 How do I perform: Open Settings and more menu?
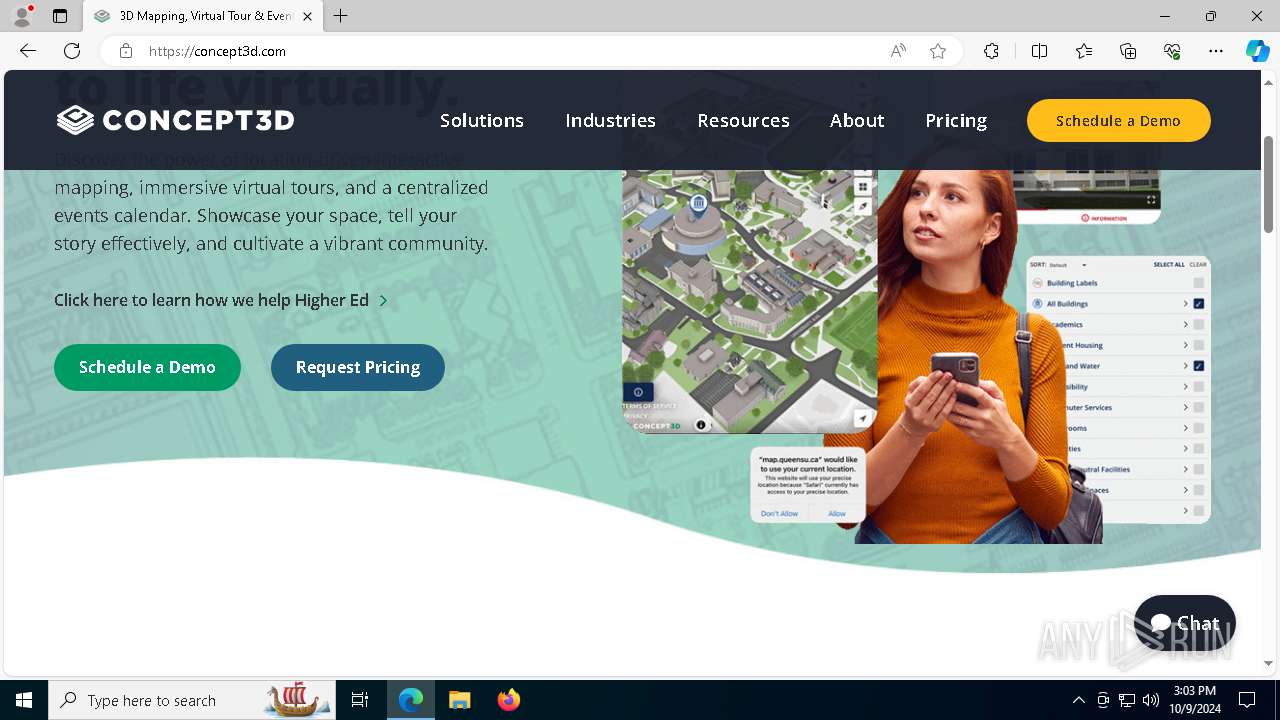tap(1216, 51)
